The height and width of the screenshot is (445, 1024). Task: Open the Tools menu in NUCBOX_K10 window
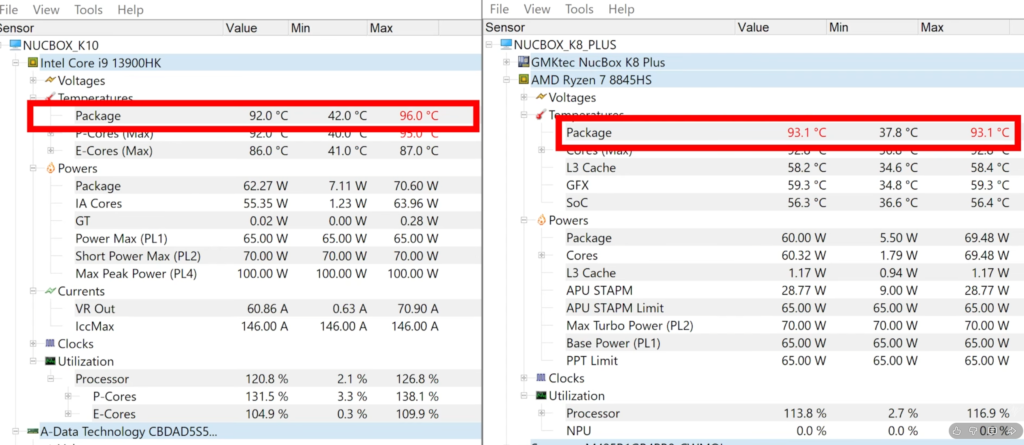point(88,9)
